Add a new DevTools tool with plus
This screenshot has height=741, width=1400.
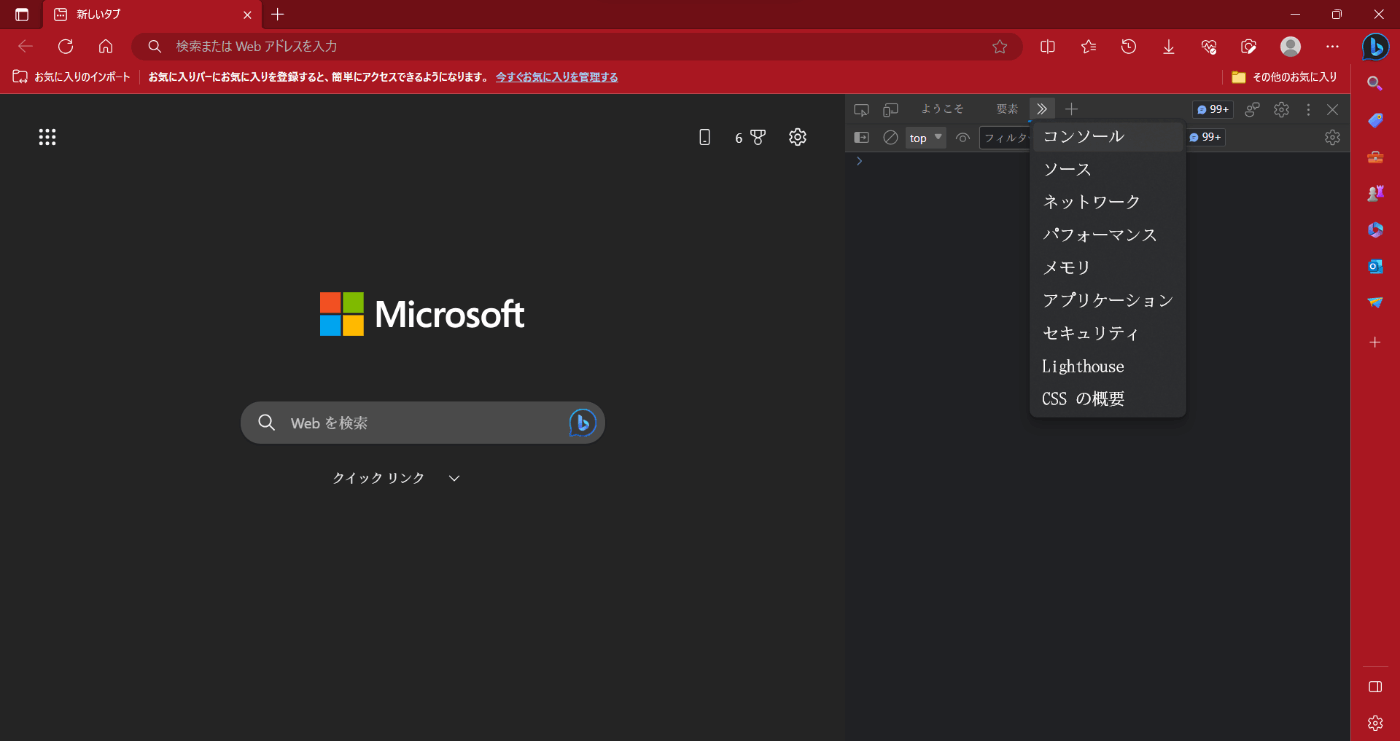click(x=1071, y=109)
